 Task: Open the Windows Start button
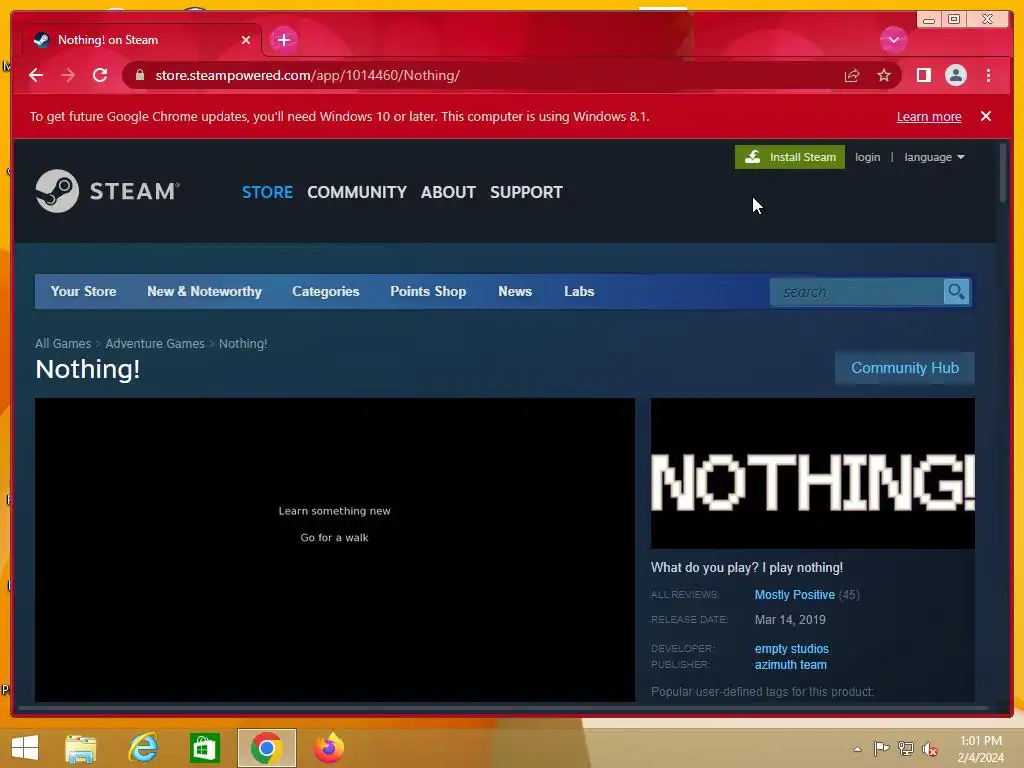click(25, 748)
